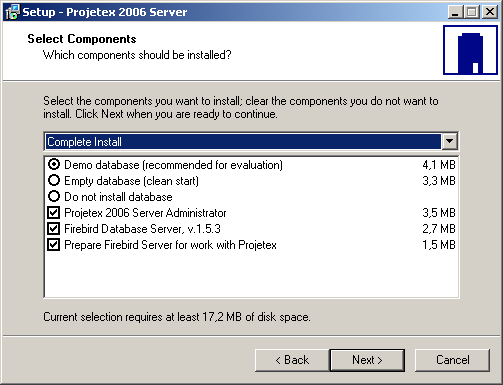Image resolution: width=503 pixels, height=385 pixels.
Task: Minimize the Setup window
Action: click(455, 12)
